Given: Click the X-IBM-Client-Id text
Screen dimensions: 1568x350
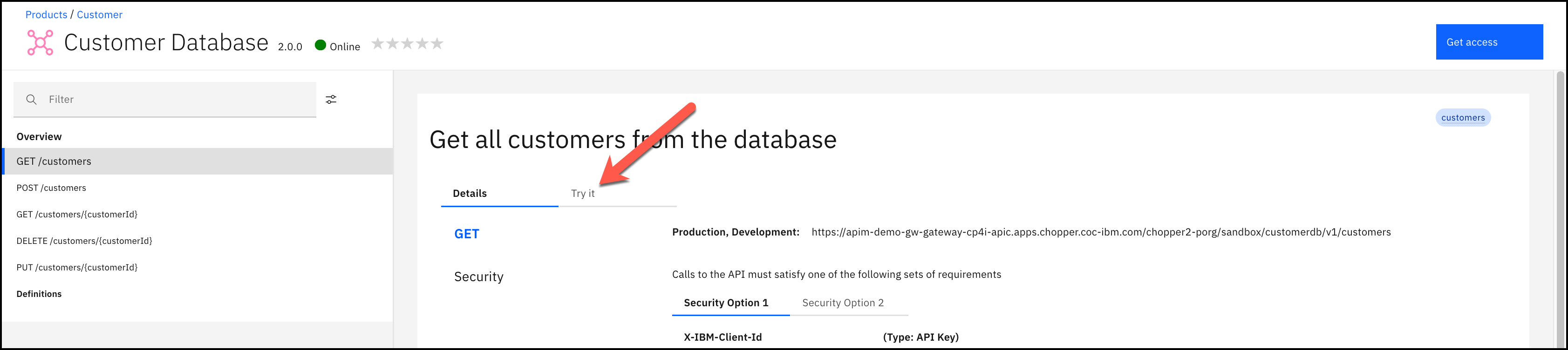Looking at the screenshot, I should 723,337.
